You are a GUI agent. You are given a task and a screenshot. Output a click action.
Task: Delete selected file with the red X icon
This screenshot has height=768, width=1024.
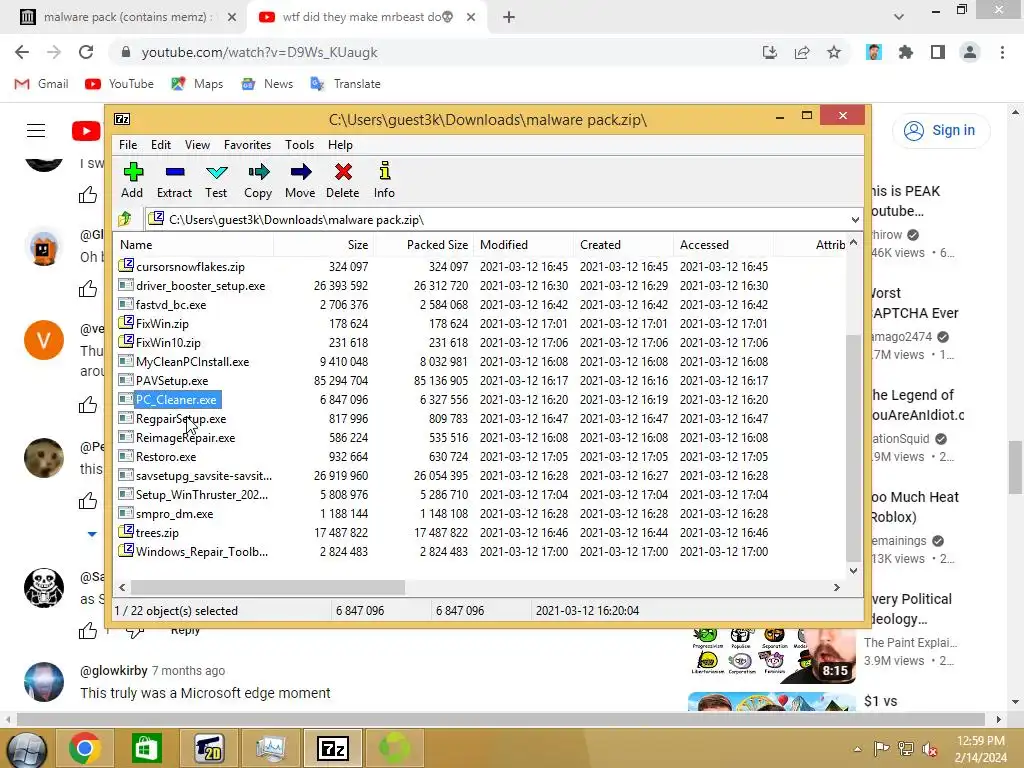[x=343, y=180]
